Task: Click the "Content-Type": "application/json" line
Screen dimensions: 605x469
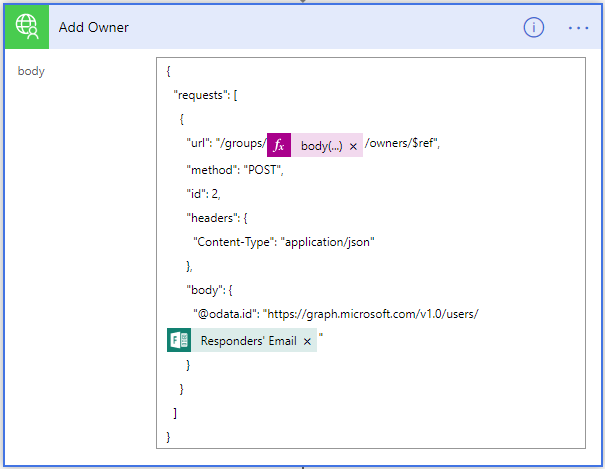Action: point(284,242)
